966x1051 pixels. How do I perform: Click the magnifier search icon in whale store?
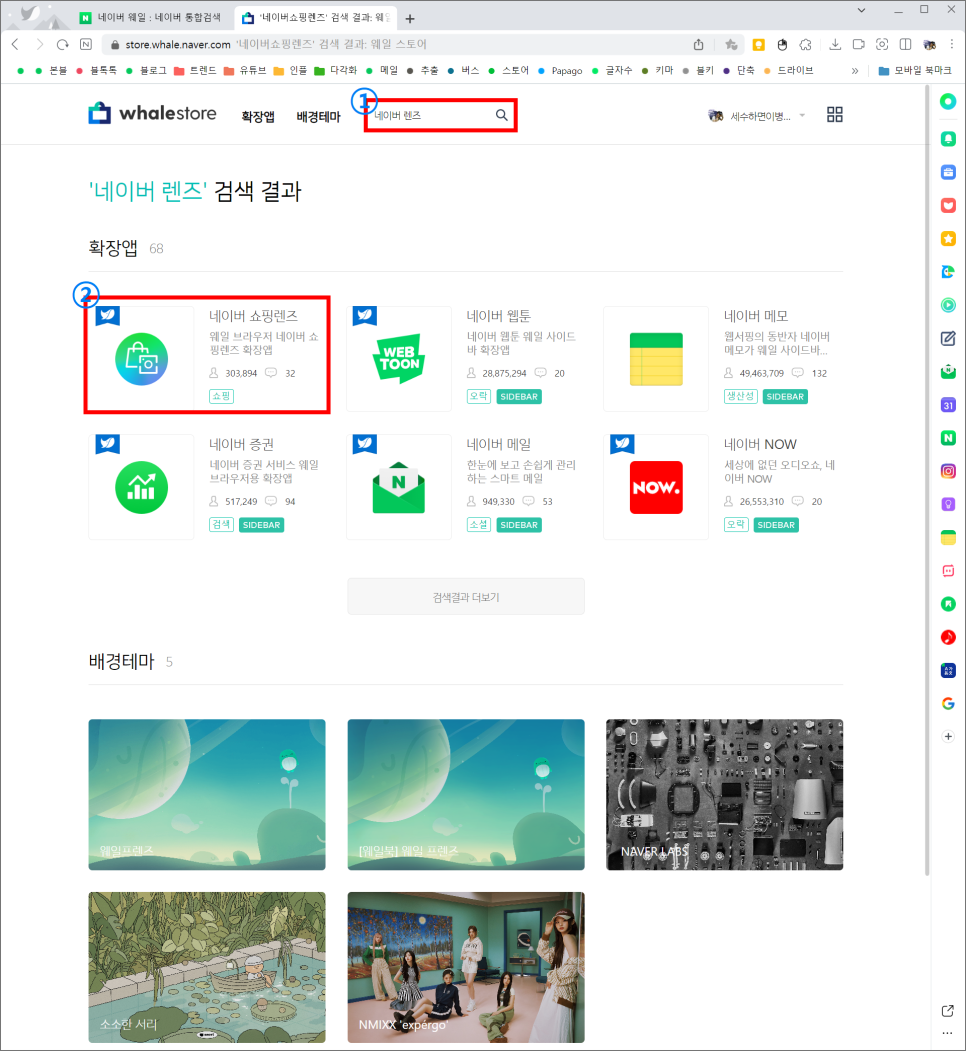[x=501, y=115]
